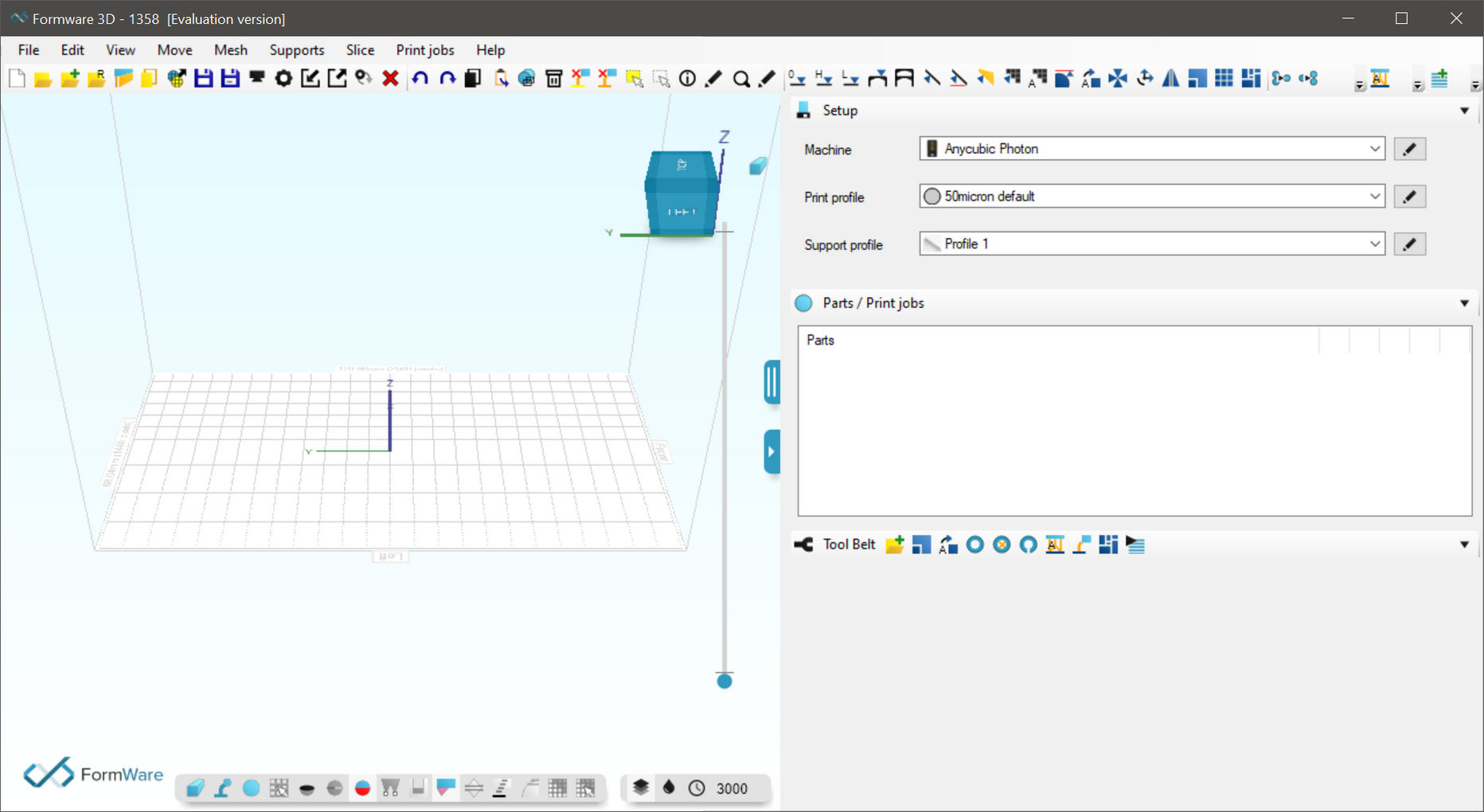1484x812 pixels.
Task: Open toolbar overflow arrow at far right edge
Action: 1475,84
